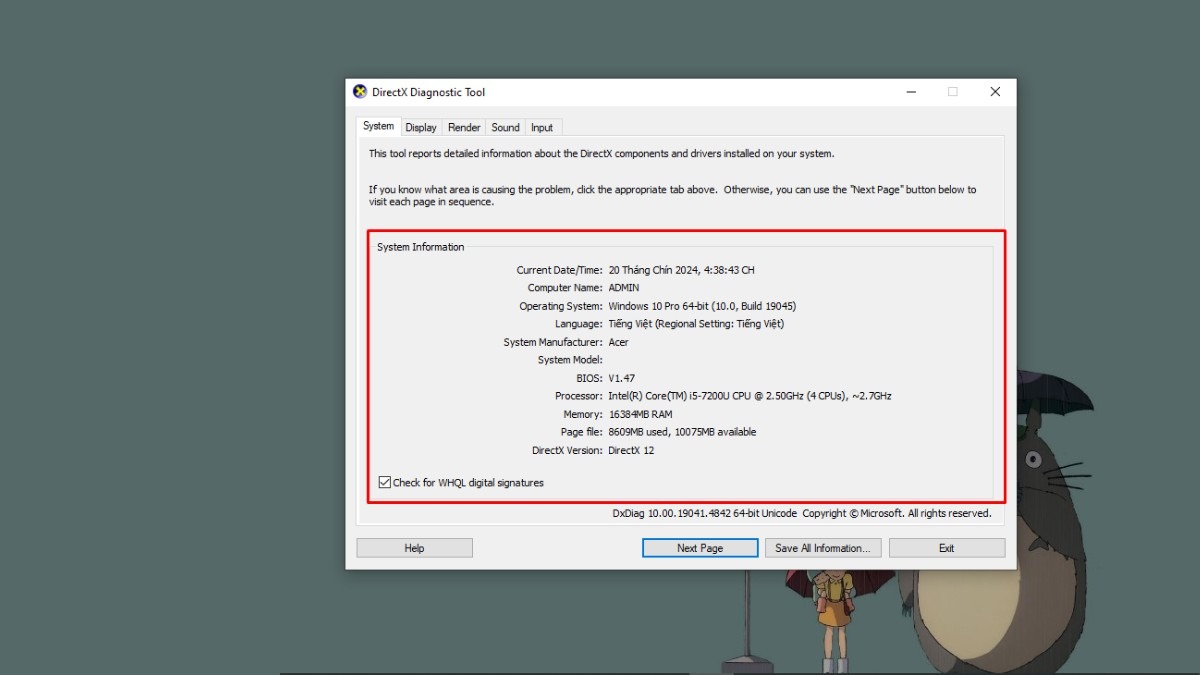Click the Computer Name value ADMIN
Viewport: 1200px width, 675px height.
(x=624, y=288)
